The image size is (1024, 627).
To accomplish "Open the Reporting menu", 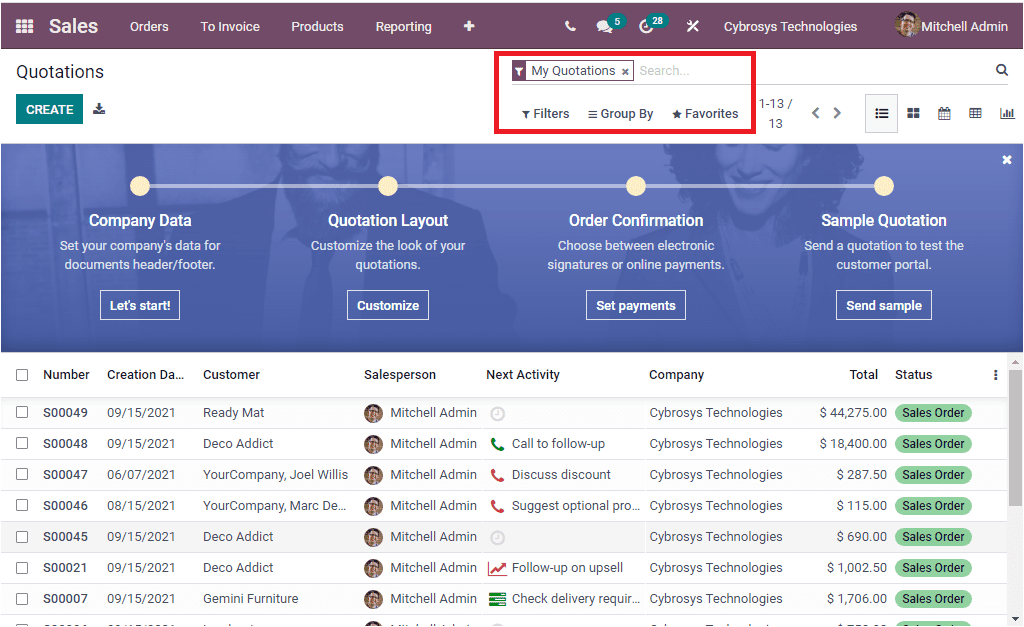I will click(403, 26).
